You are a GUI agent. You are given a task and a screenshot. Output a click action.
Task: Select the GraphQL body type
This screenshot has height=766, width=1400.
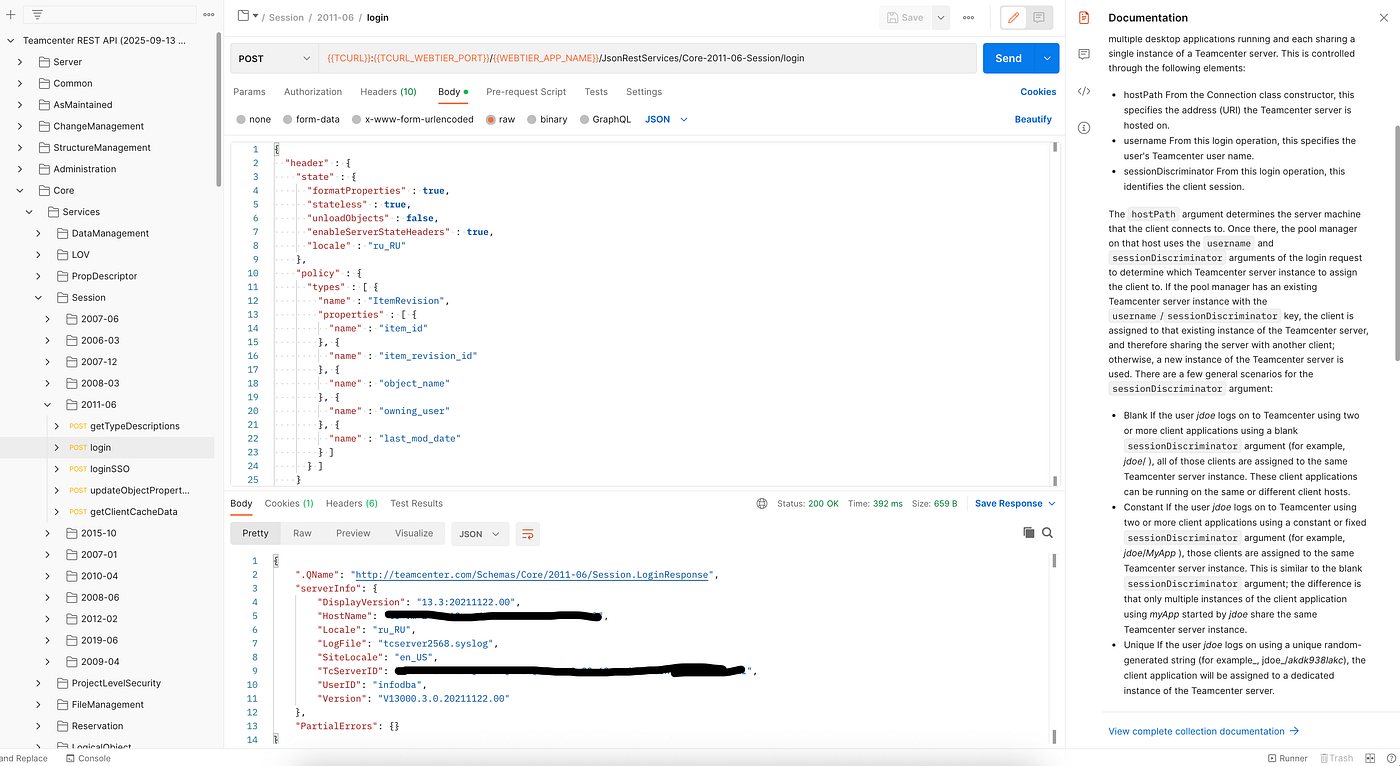coord(605,119)
